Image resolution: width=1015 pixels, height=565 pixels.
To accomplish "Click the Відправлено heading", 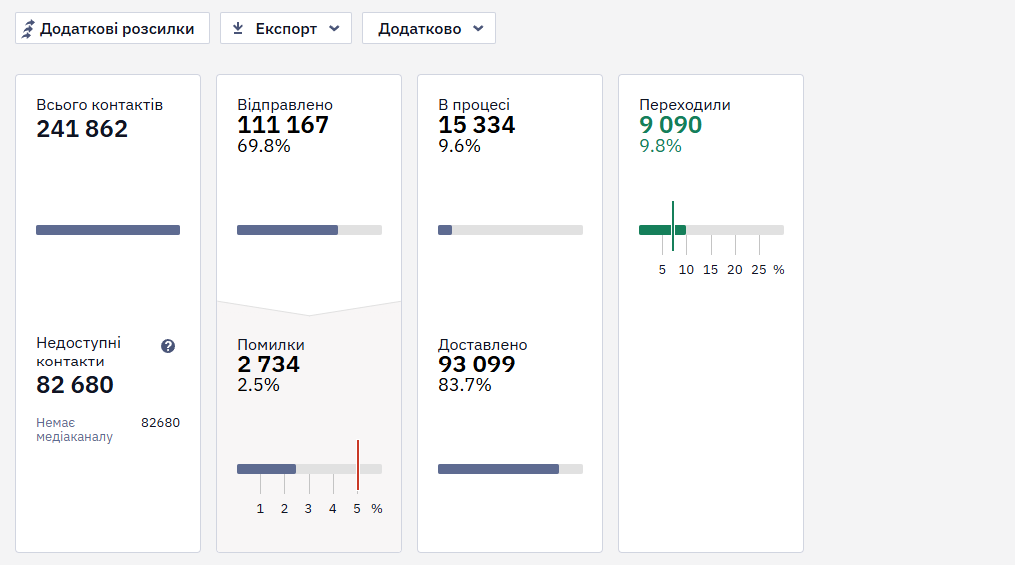I will click(x=285, y=105).
